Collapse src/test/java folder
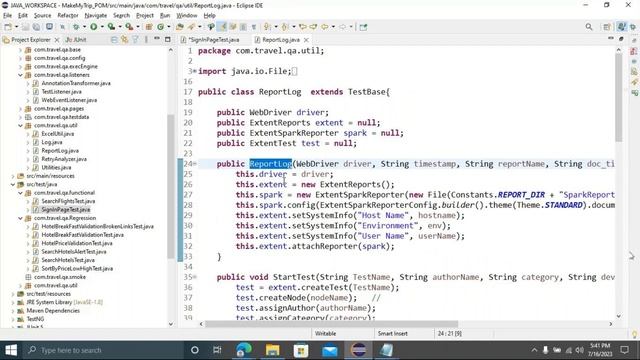 (x=13, y=184)
